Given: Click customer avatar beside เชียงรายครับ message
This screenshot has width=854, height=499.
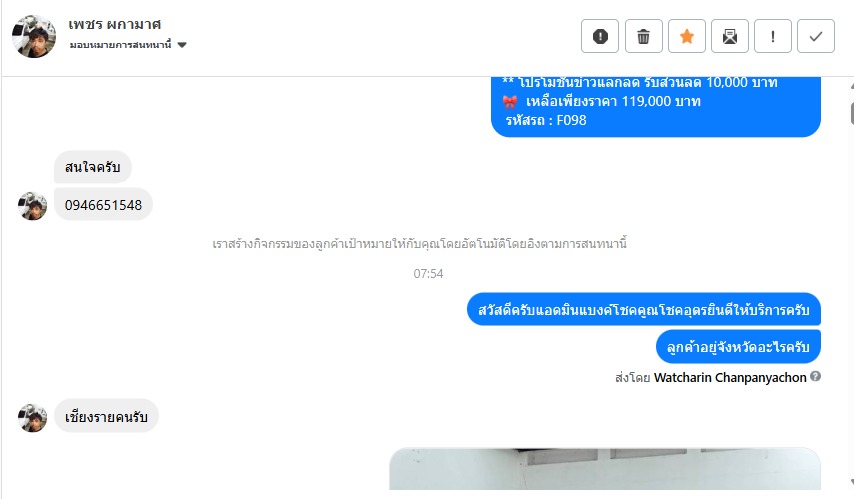Looking at the screenshot, I should (33, 418).
